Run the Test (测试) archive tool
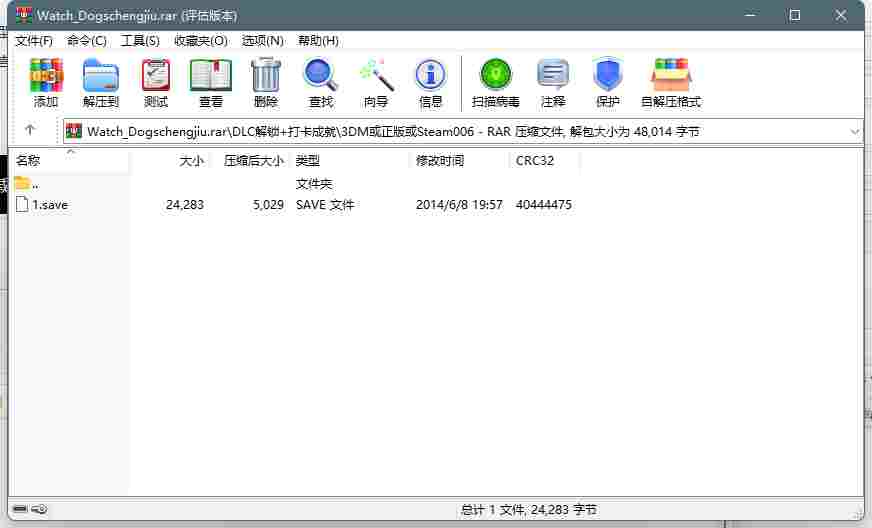The width and height of the screenshot is (872, 528). click(156, 82)
